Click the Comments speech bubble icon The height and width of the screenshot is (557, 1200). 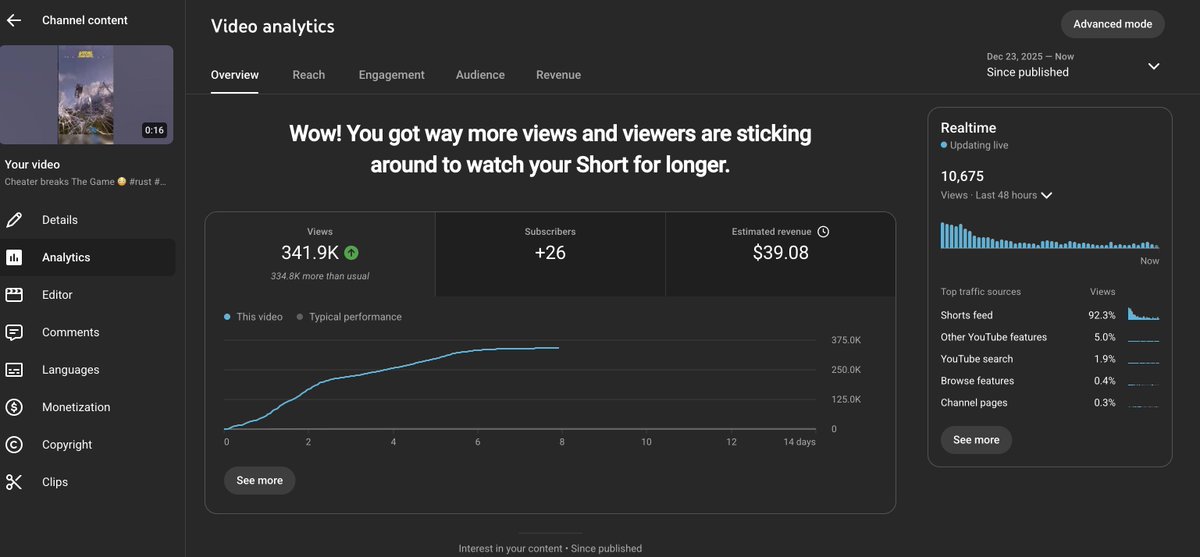(x=14, y=332)
